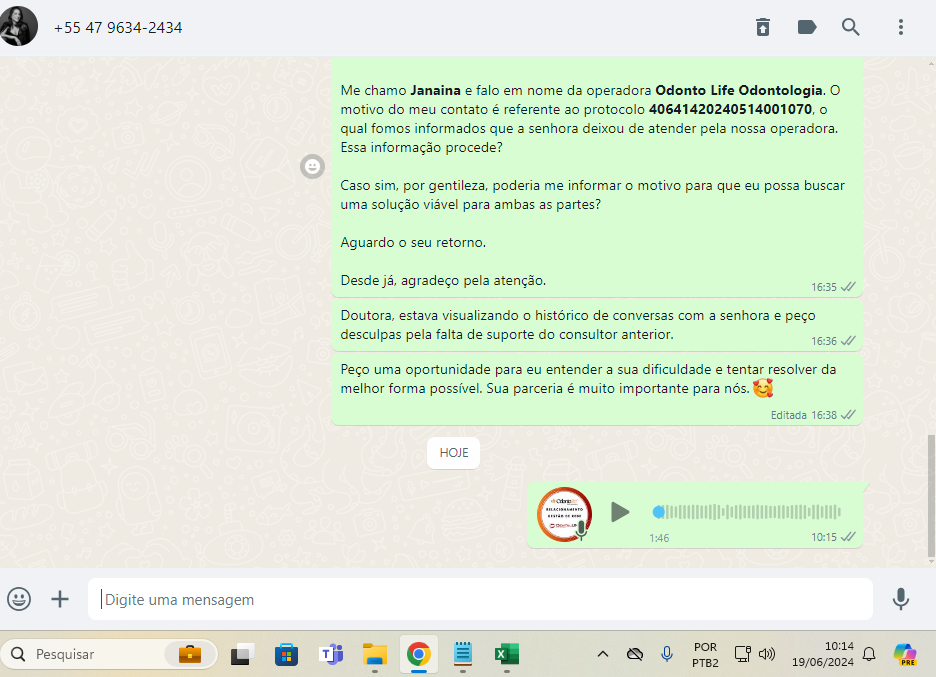Viewport: 936px width, 677px height.
Task: Play the 1:46 voice message
Action: click(620, 512)
